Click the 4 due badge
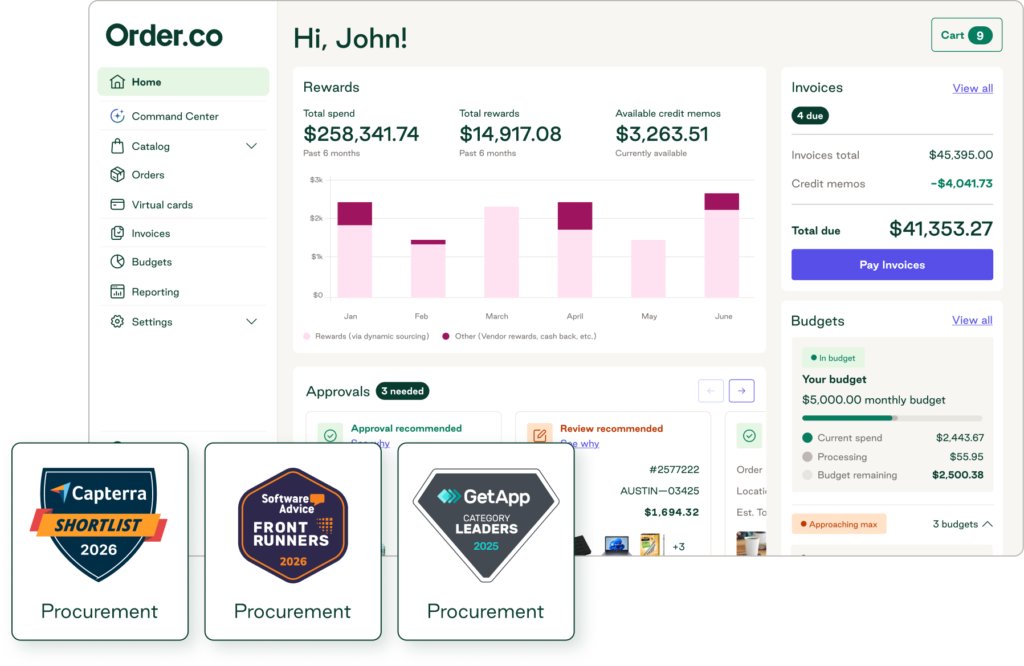This screenshot has width=1024, height=666. click(x=810, y=116)
